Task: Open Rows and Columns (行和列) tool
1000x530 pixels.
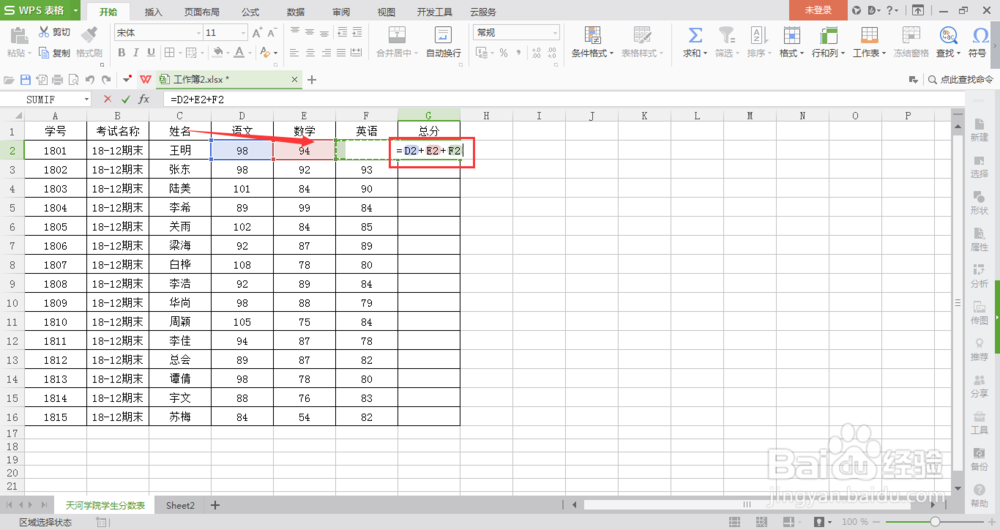Action: click(828, 42)
